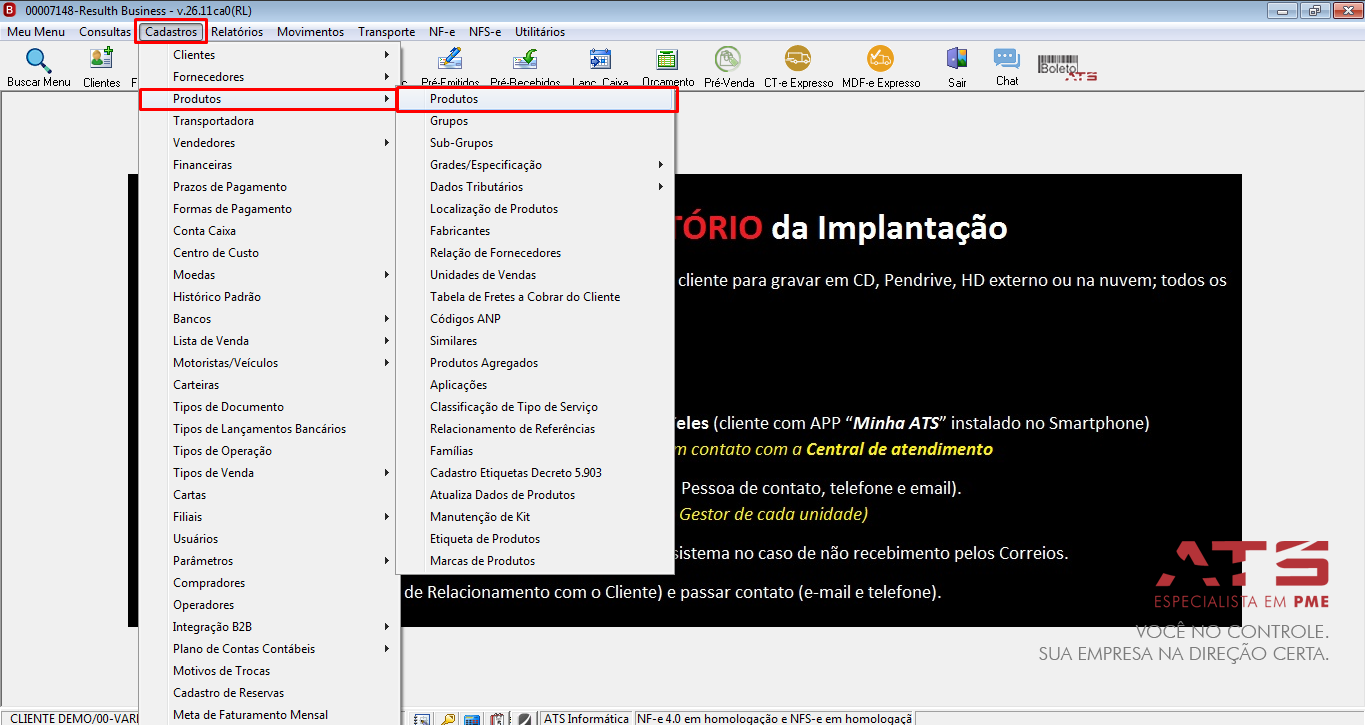Open Meta de Faturamento Mensal entry

(x=269, y=715)
